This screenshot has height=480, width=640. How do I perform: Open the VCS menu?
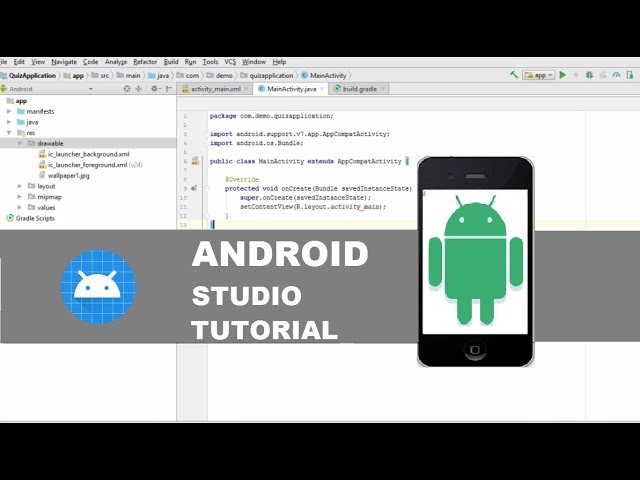click(x=230, y=62)
